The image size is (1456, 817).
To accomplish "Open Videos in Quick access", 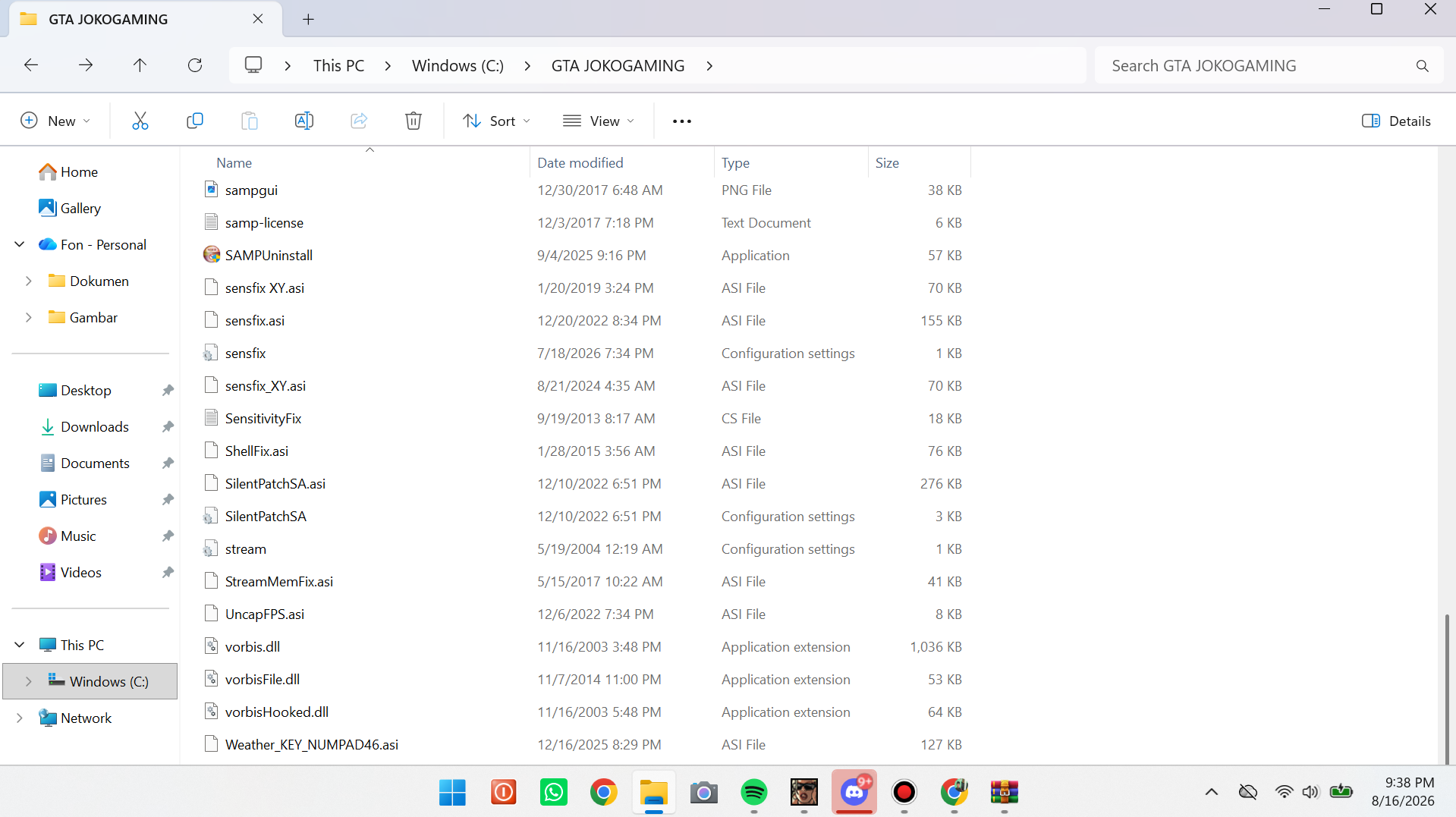I will pos(81,573).
